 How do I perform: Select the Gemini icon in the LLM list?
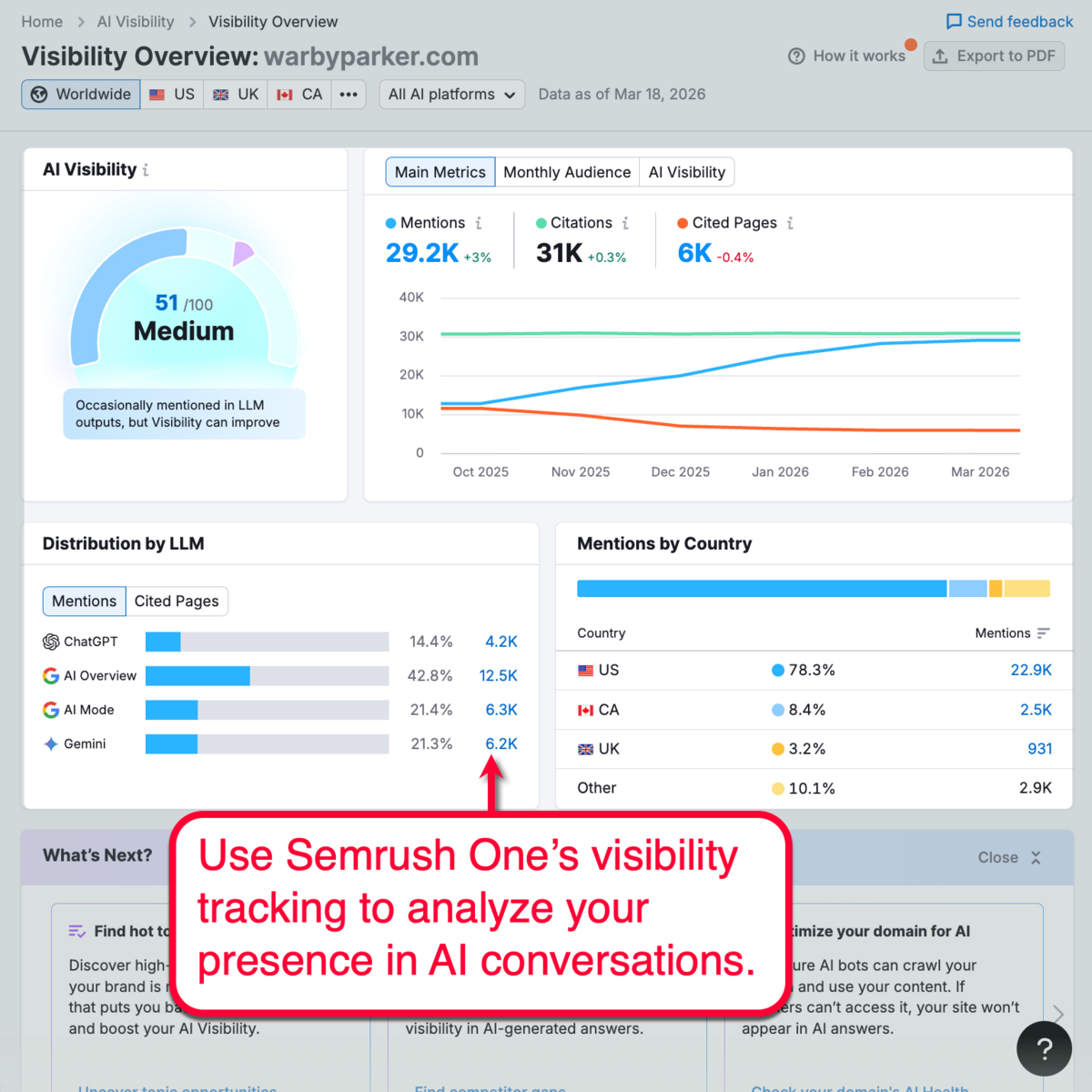[50, 743]
